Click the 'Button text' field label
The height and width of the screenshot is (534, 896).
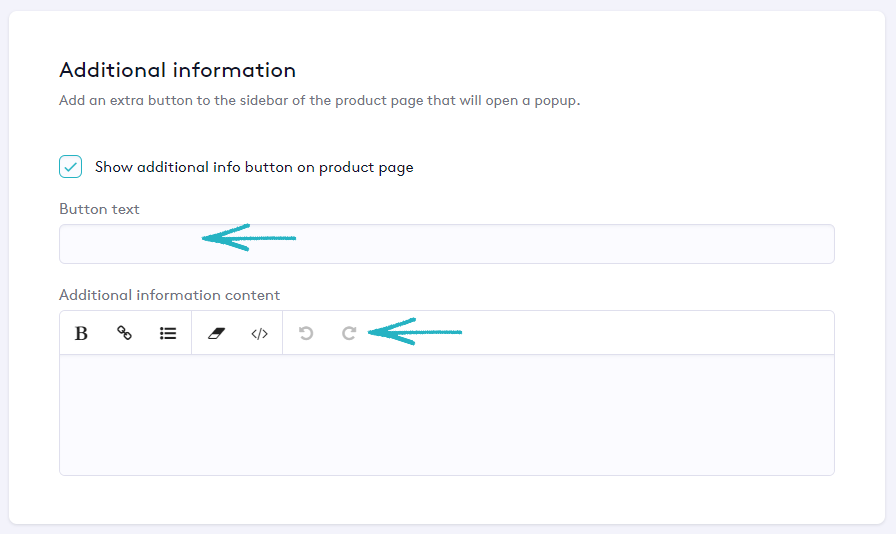99,209
